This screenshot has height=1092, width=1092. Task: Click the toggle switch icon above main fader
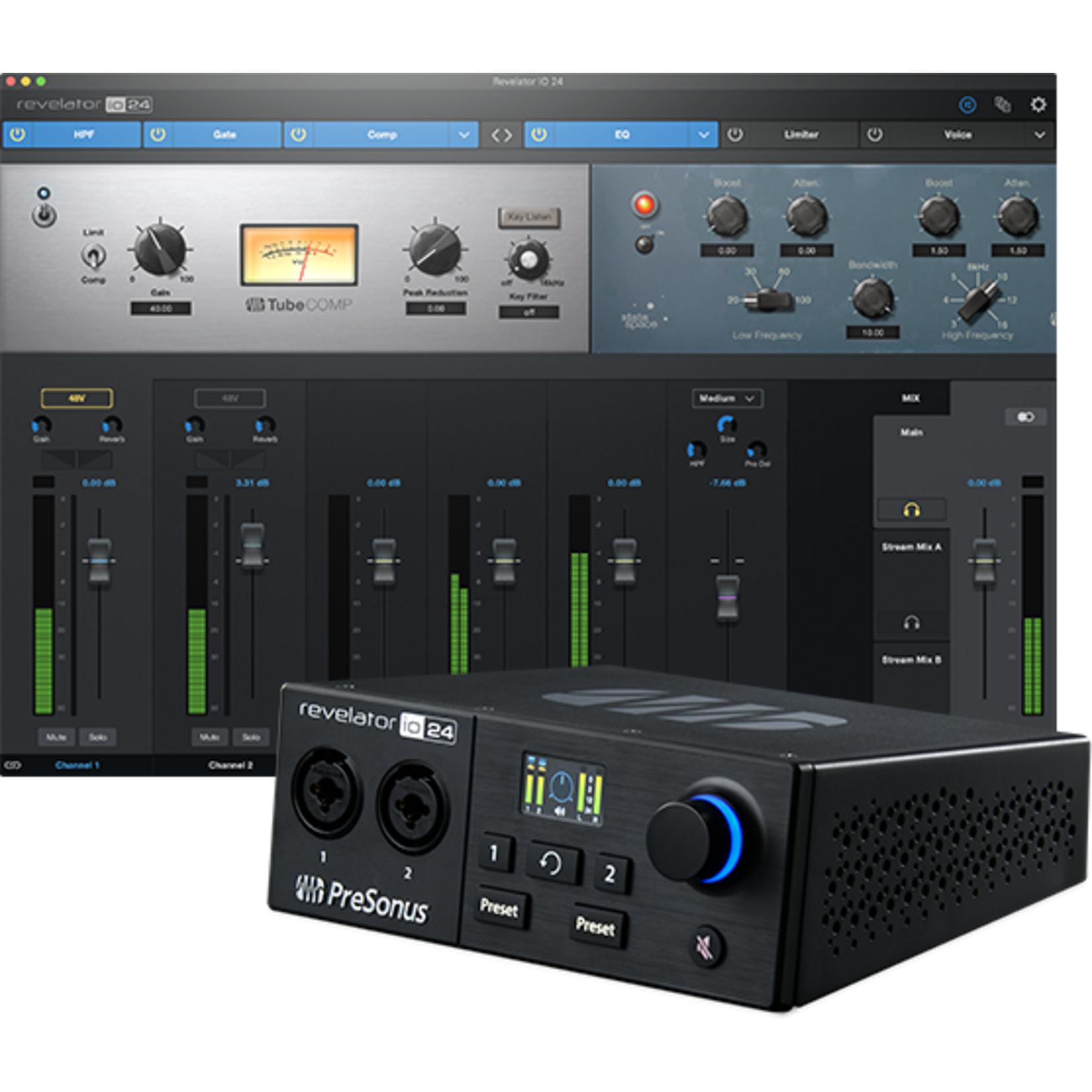[1026, 416]
